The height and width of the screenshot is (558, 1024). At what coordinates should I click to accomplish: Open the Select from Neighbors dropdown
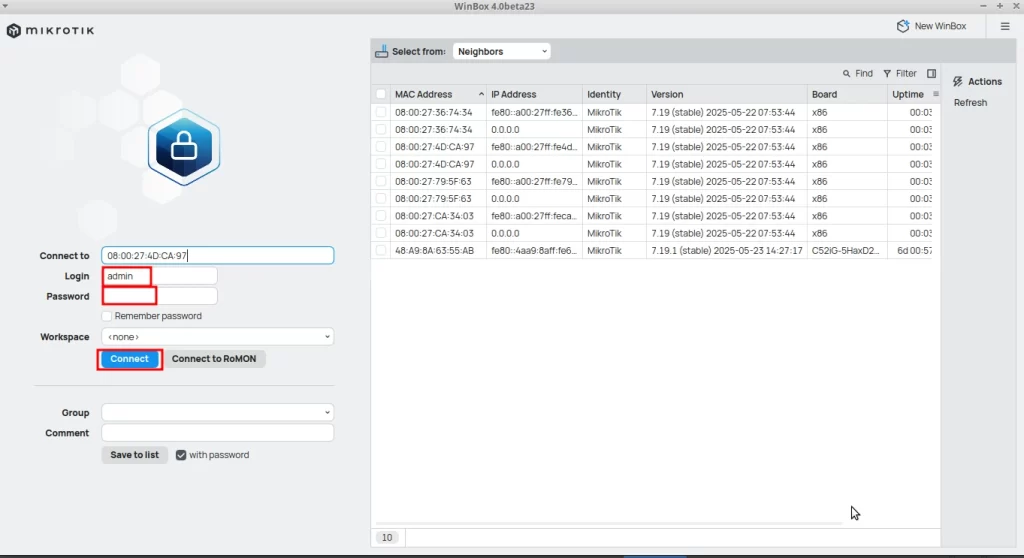click(x=502, y=52)
